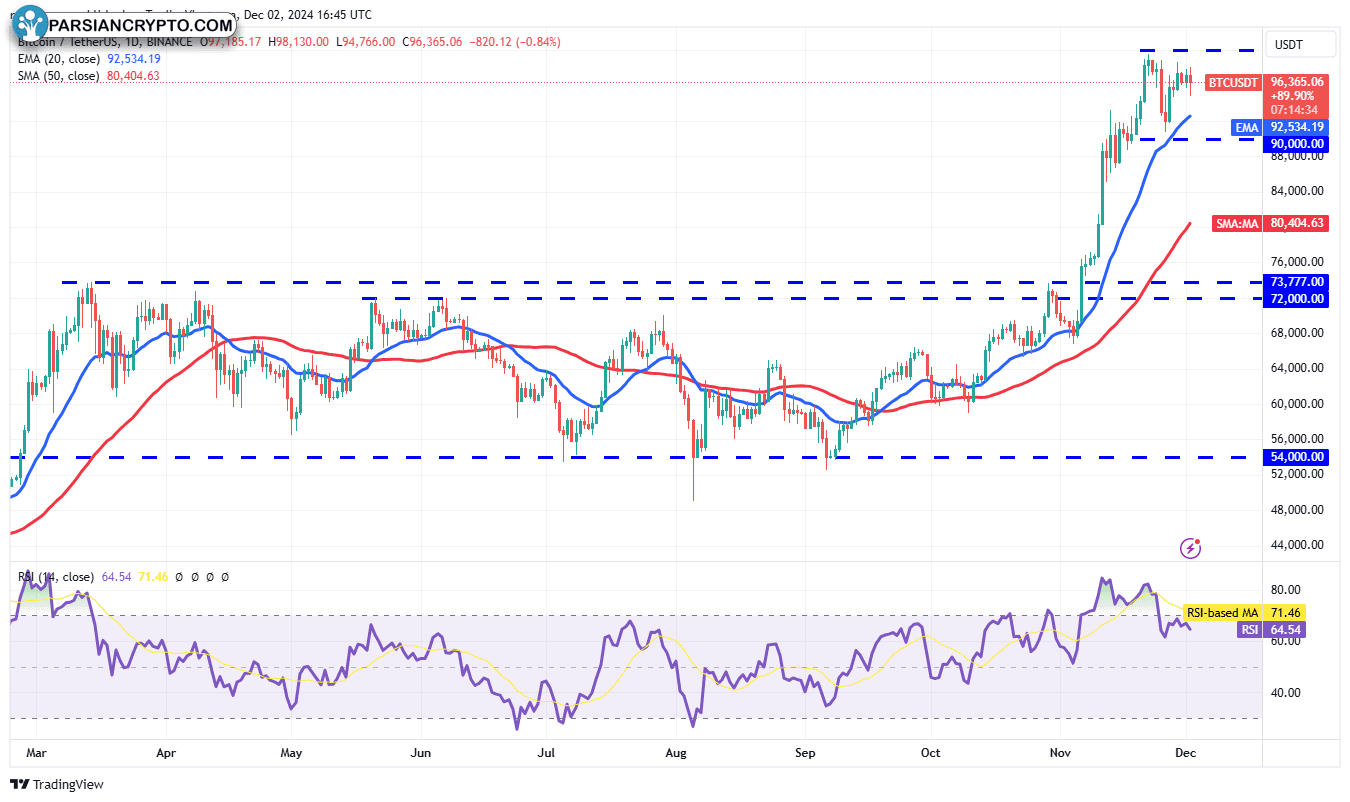
Task: Click the Oct label on time axis
Action: (931, 751)
